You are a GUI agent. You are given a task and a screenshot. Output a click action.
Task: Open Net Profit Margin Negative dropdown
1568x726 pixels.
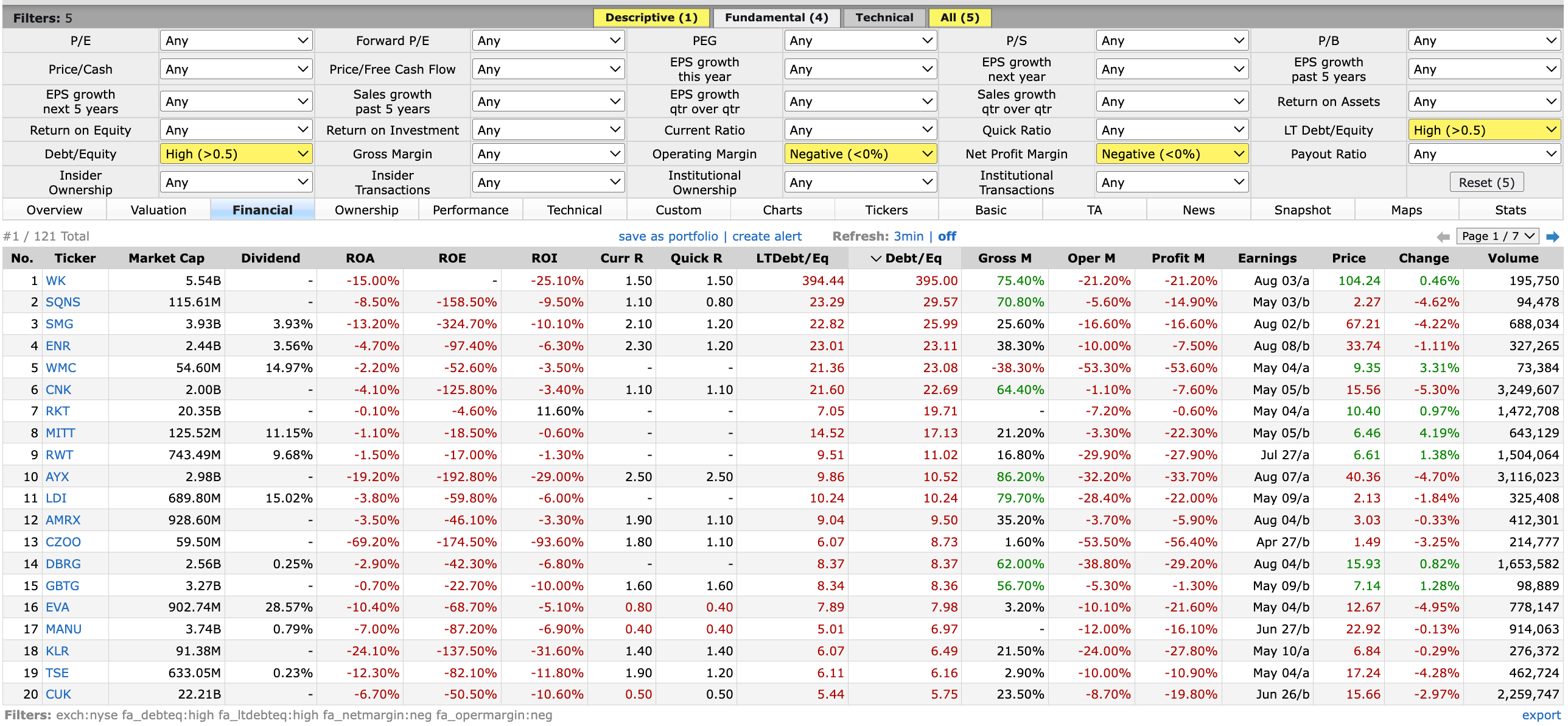click(1172, 154)
